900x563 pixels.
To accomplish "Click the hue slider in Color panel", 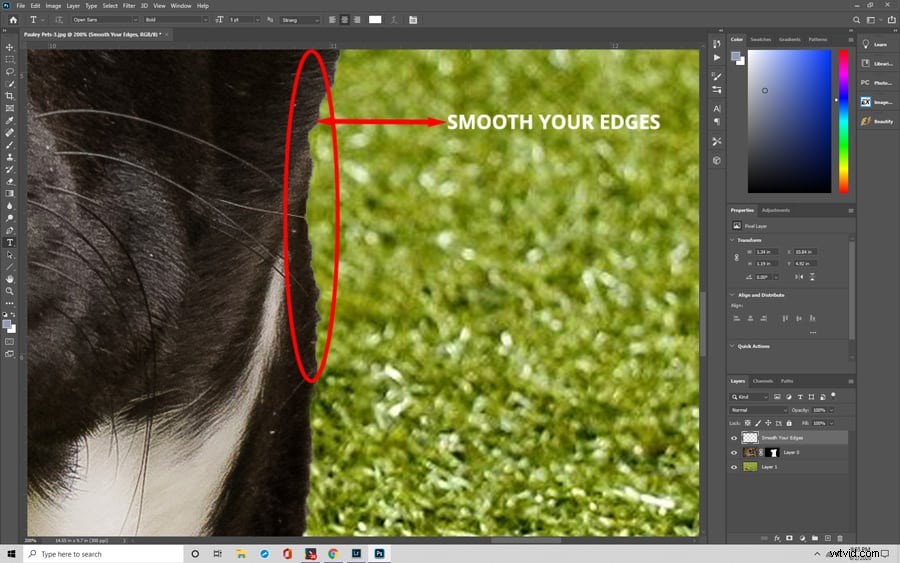I will (843, 121).
